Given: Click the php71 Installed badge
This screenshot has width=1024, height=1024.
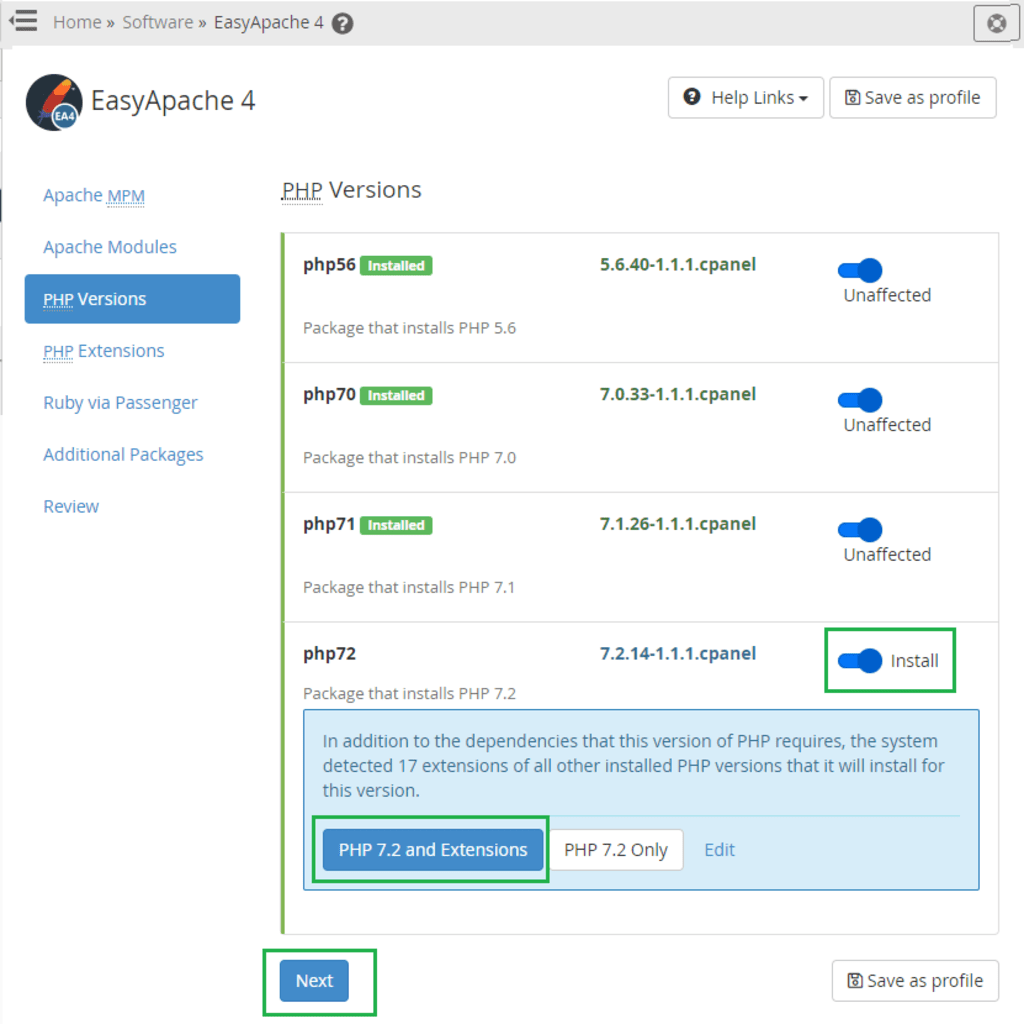Looking at the screenshot, I should tap(396, 526).
